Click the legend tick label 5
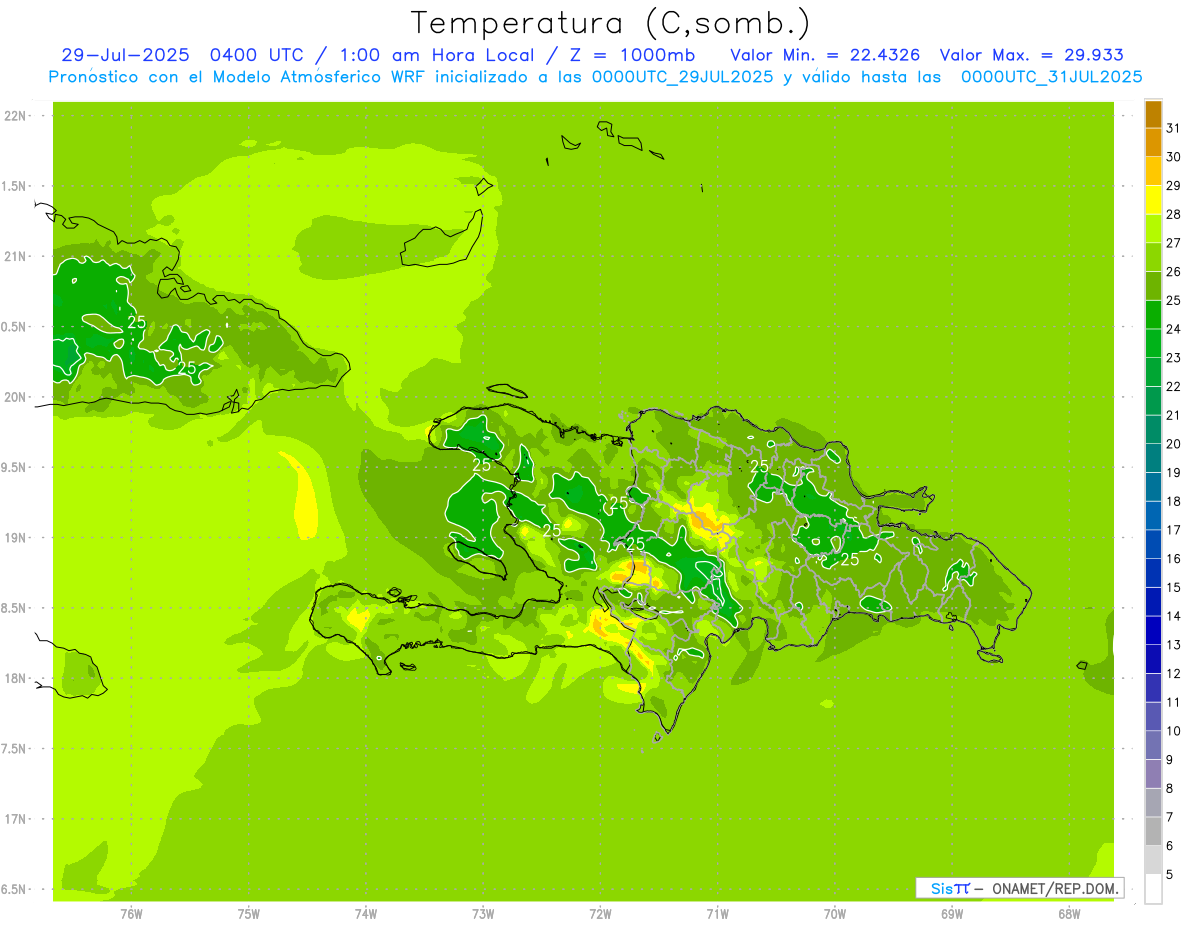The width and height of the screenshot is (1200, 927). click(1170, 874)
